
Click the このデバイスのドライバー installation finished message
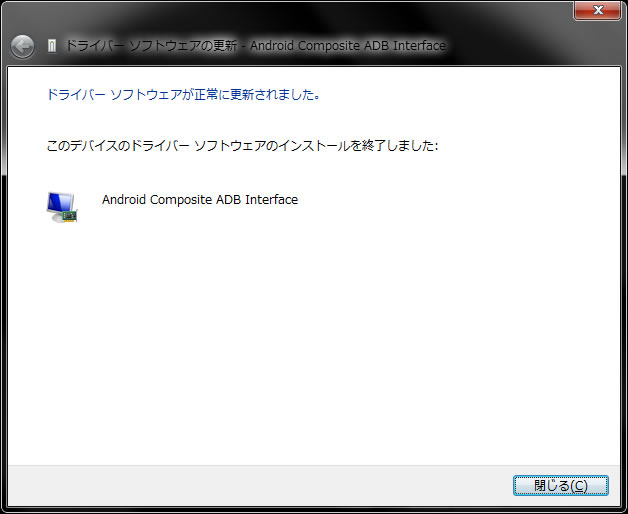pos(242,145)
